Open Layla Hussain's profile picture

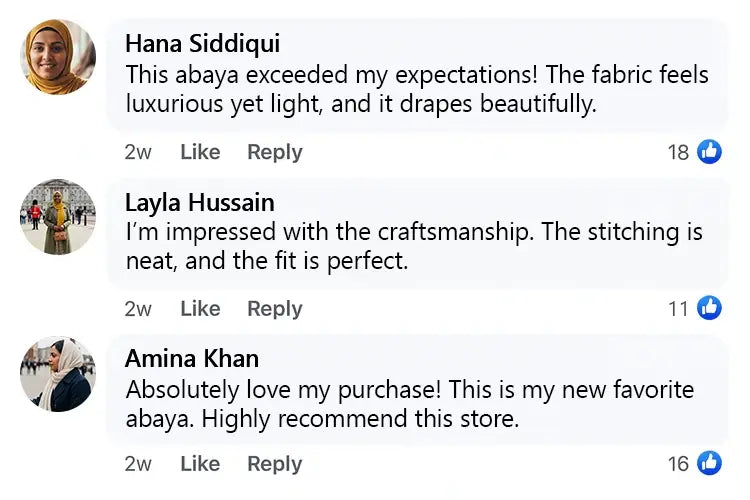pyautogui.click(x=58, y=216)
